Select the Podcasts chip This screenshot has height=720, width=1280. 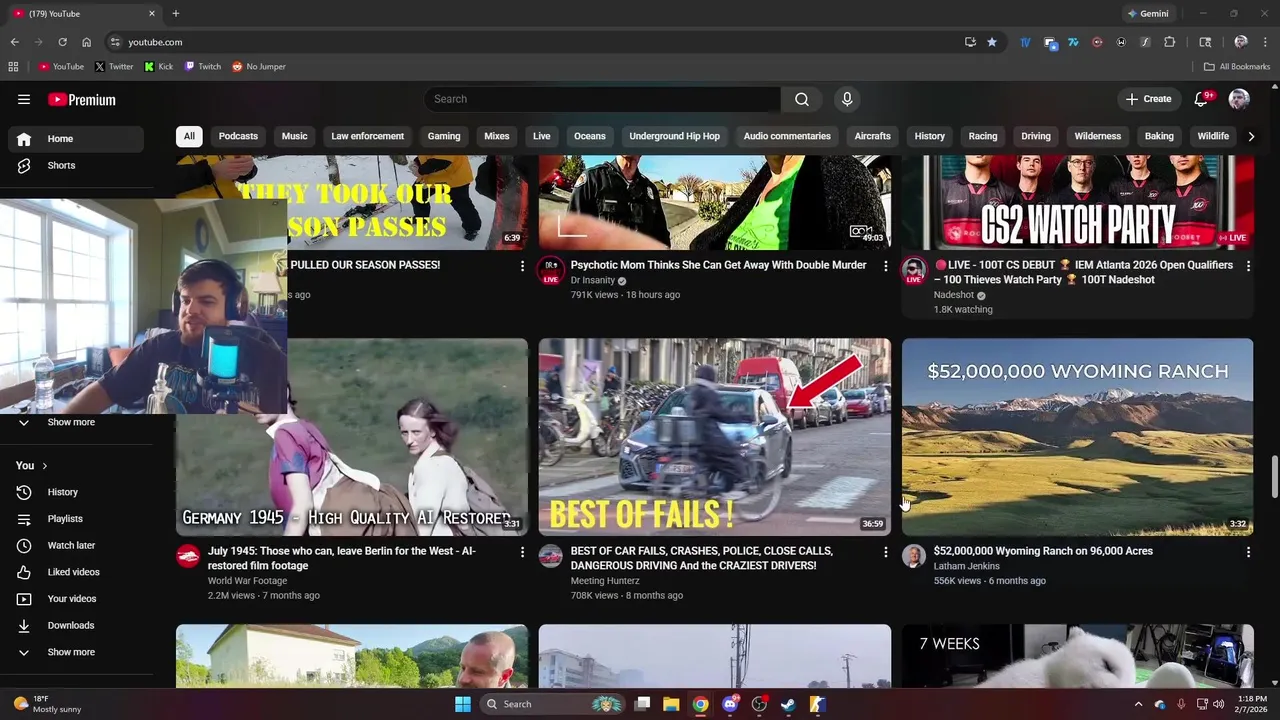click(238, 136)
